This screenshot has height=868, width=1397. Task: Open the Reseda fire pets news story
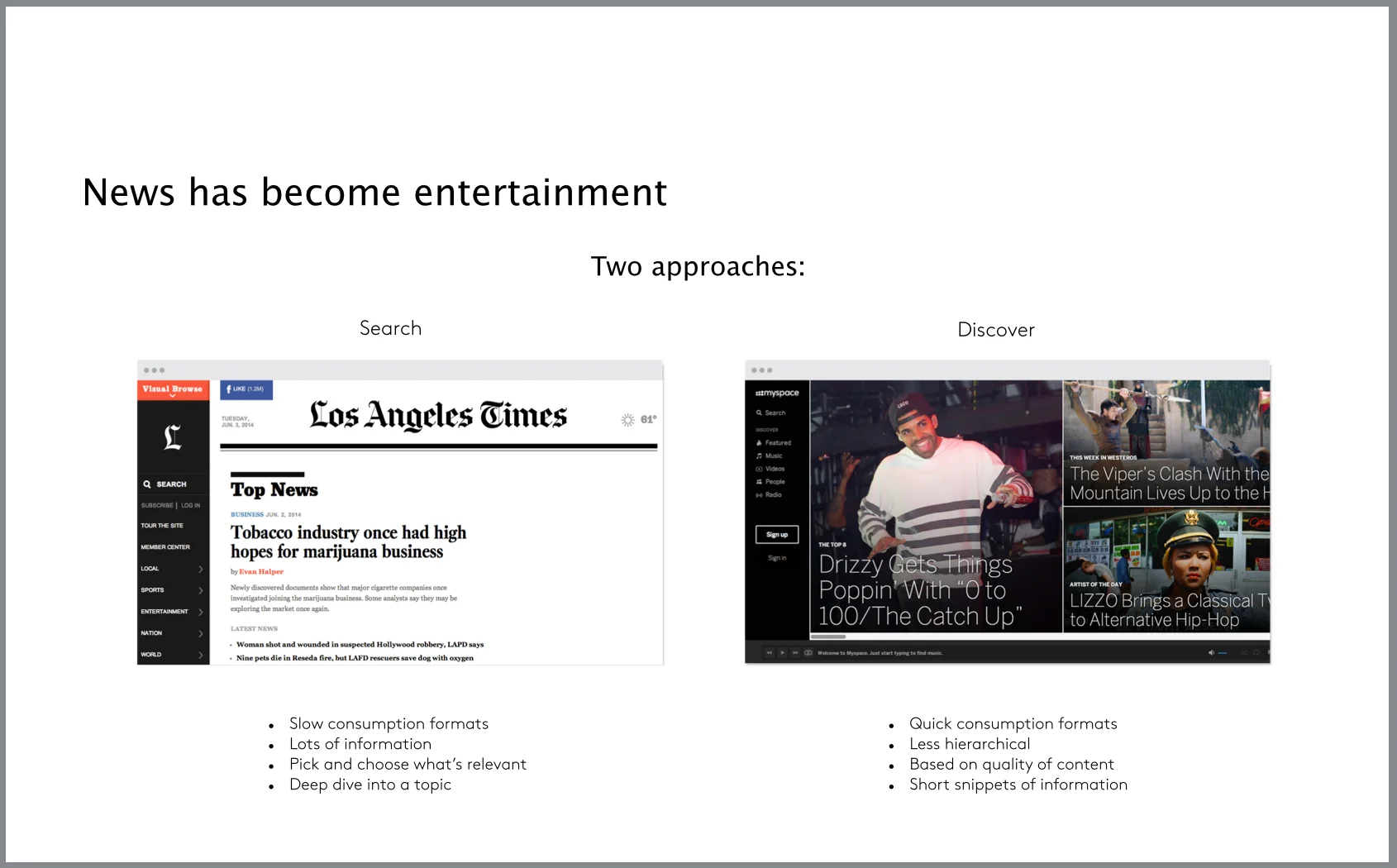(x=355, y=658)
